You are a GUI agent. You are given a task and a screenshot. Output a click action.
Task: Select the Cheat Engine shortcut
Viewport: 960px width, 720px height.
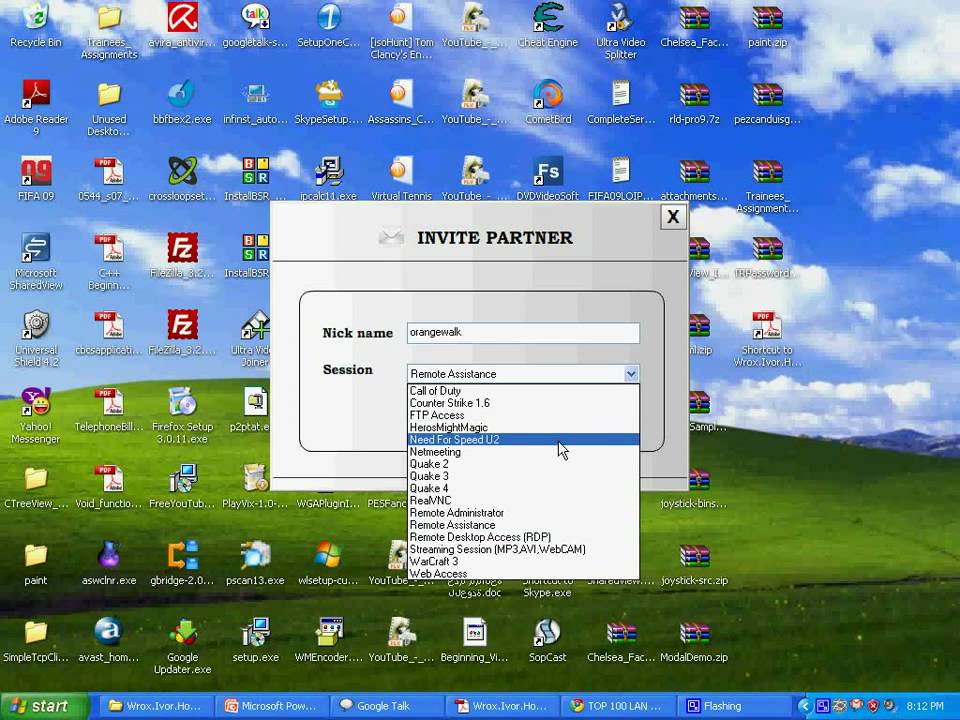pyautogui.click(x=548, y=26)
